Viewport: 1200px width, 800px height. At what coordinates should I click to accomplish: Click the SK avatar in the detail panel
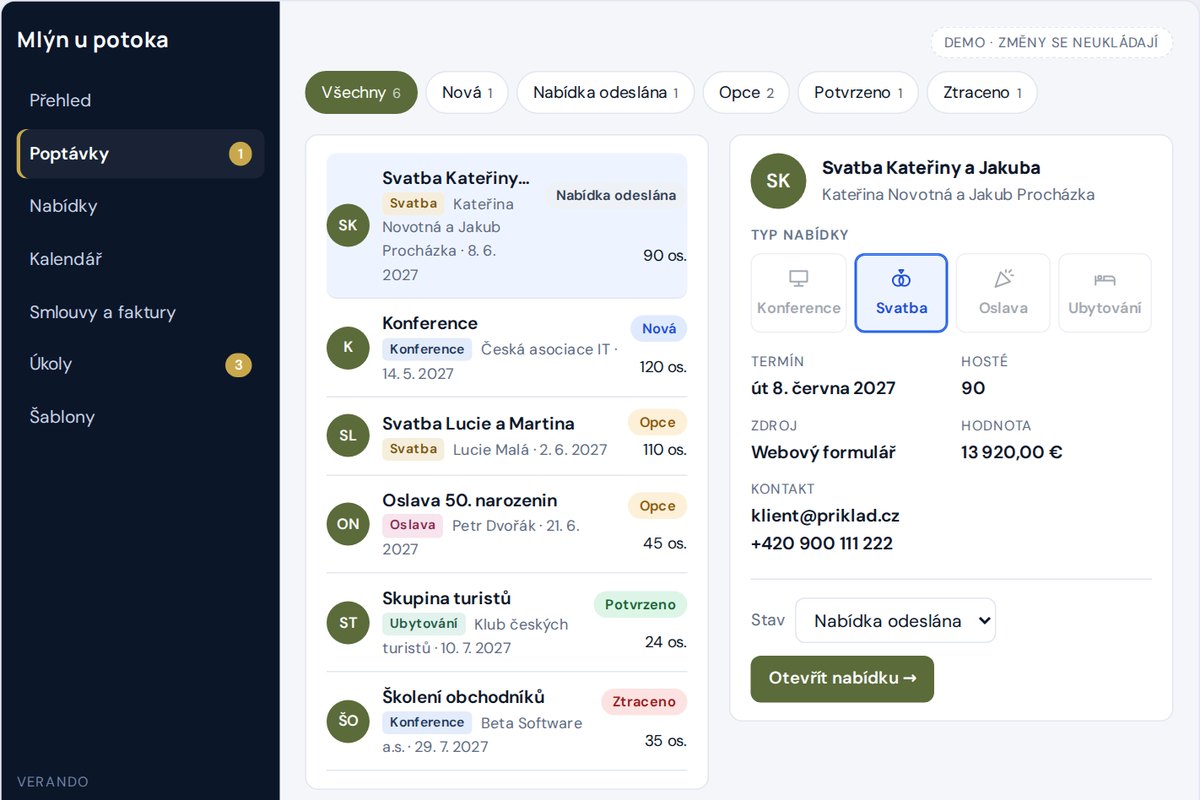(x=778, y=181)
